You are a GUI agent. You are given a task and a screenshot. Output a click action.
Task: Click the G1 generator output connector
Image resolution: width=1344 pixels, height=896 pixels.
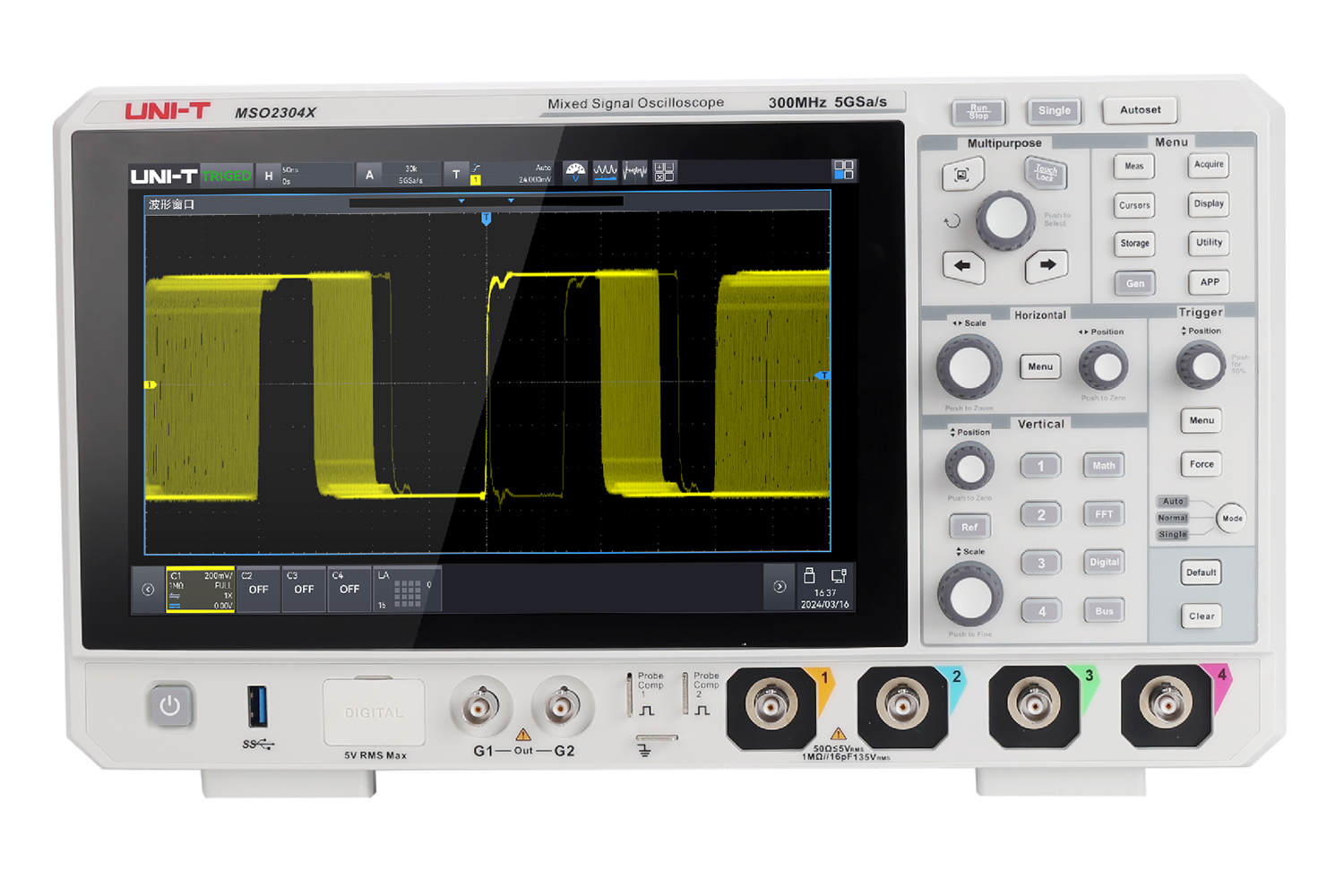480,708
